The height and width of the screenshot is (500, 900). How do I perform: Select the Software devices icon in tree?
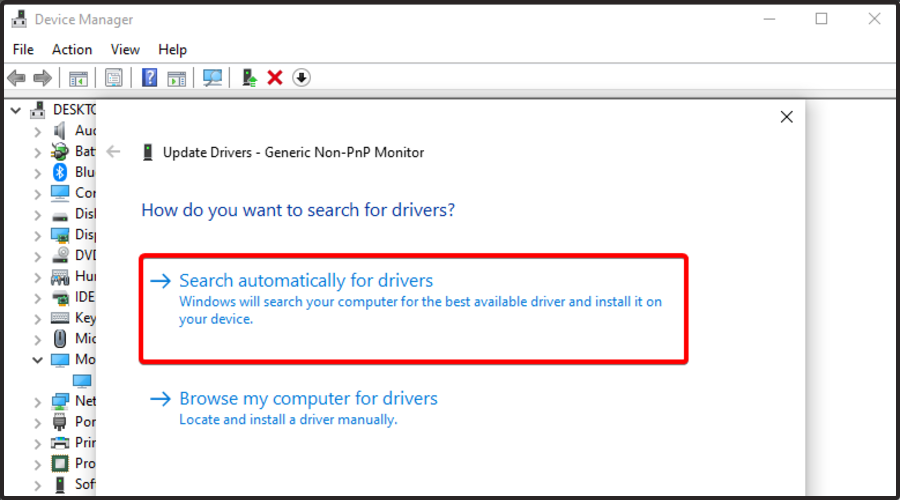pos(60,485)
